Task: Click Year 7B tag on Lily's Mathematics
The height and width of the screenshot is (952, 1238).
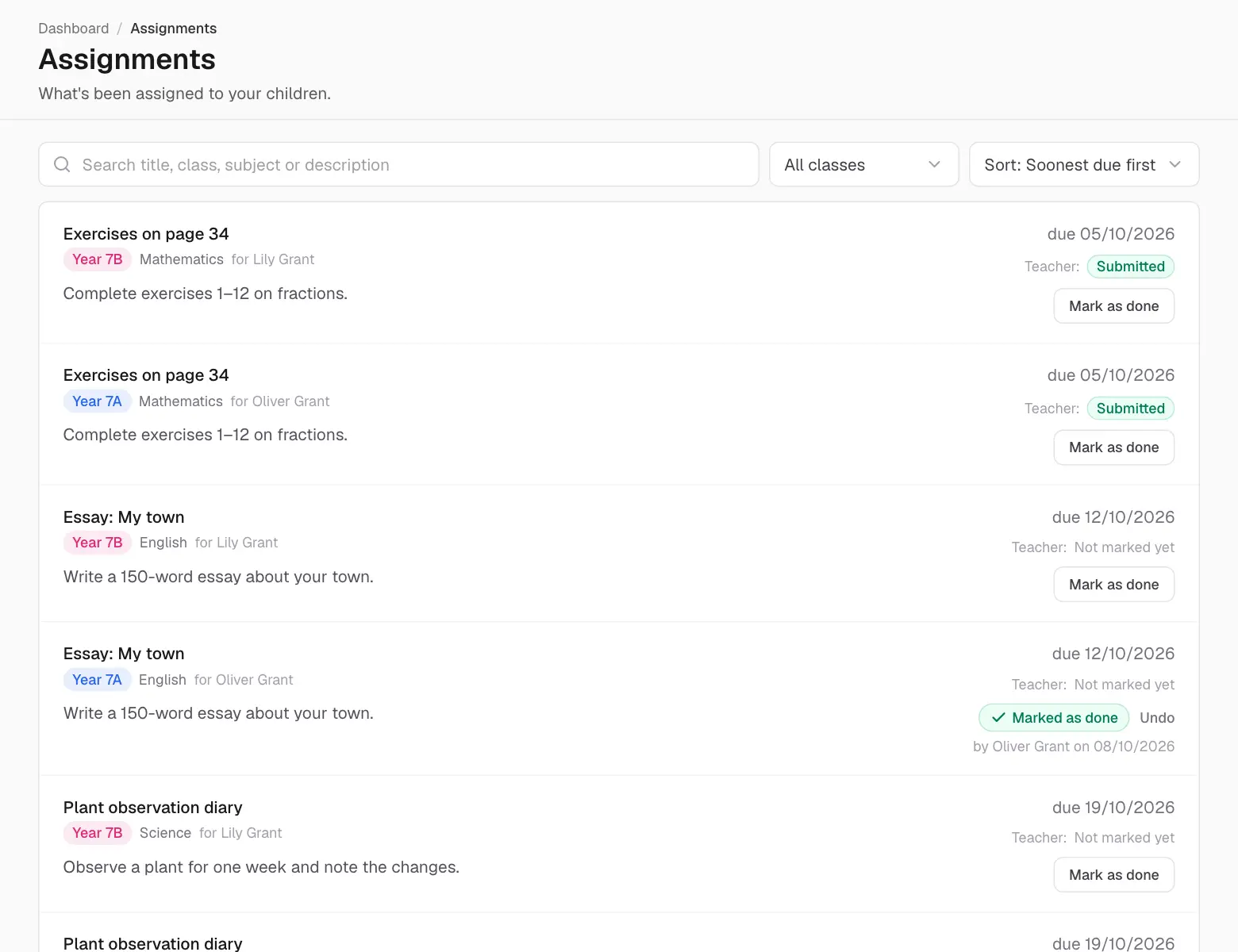Action: pyautogui.click(x=97, y=259)
